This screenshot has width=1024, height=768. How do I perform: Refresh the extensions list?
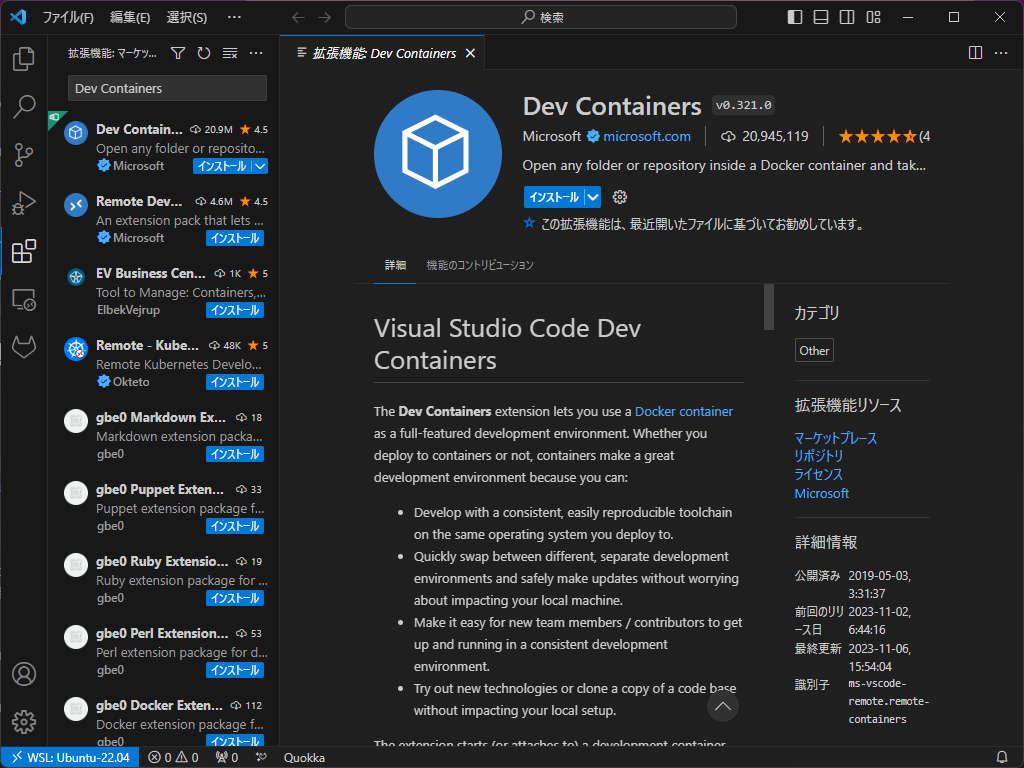point(204,53)
